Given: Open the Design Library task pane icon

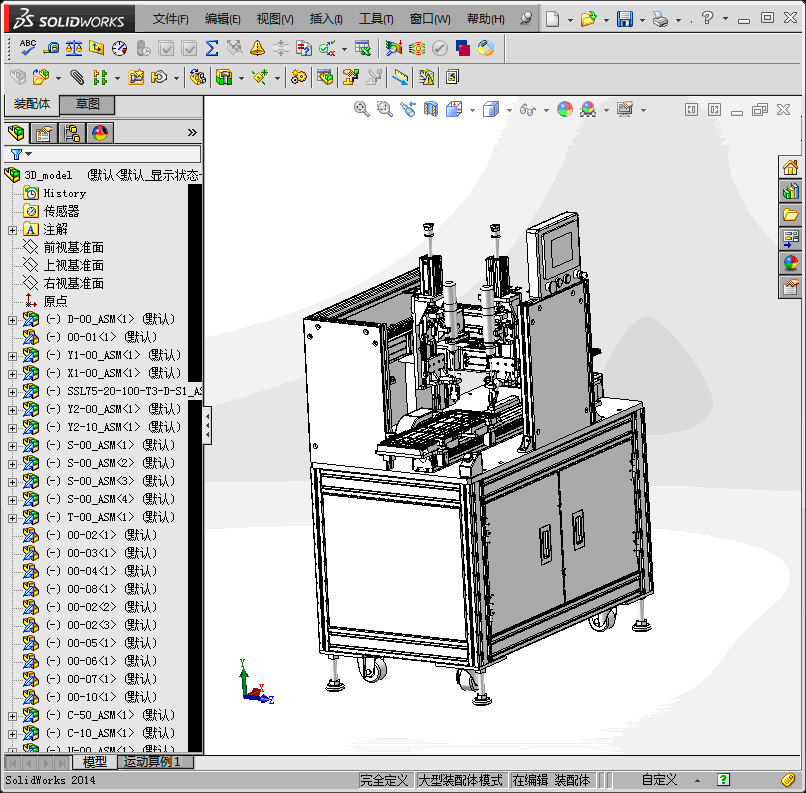Looking at the screenshot, I should (791, 191).
